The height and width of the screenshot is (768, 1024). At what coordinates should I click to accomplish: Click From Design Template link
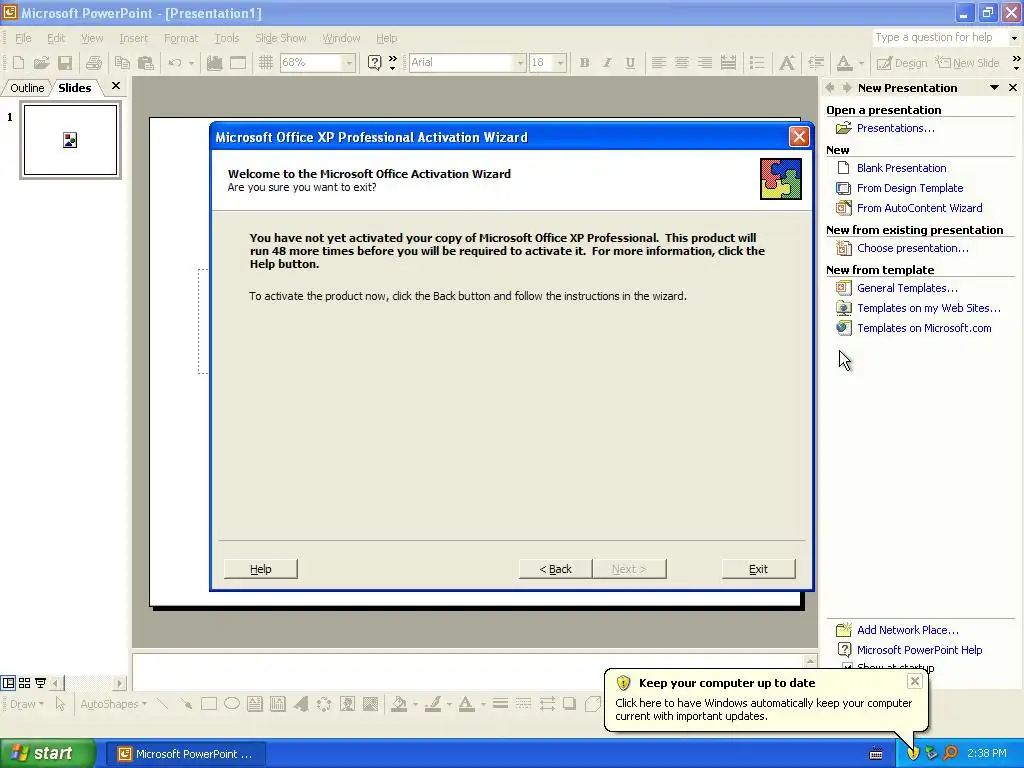(x=910, y=188)
